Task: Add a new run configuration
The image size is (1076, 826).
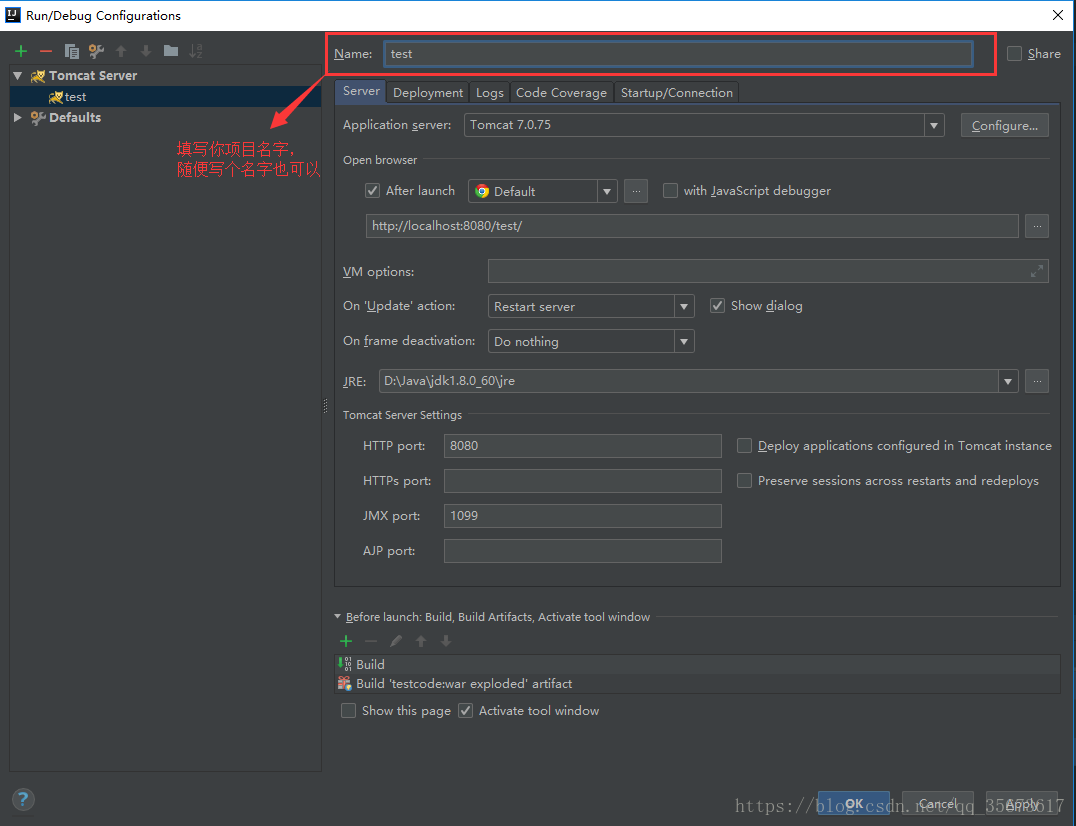Action: click(21, 51)
